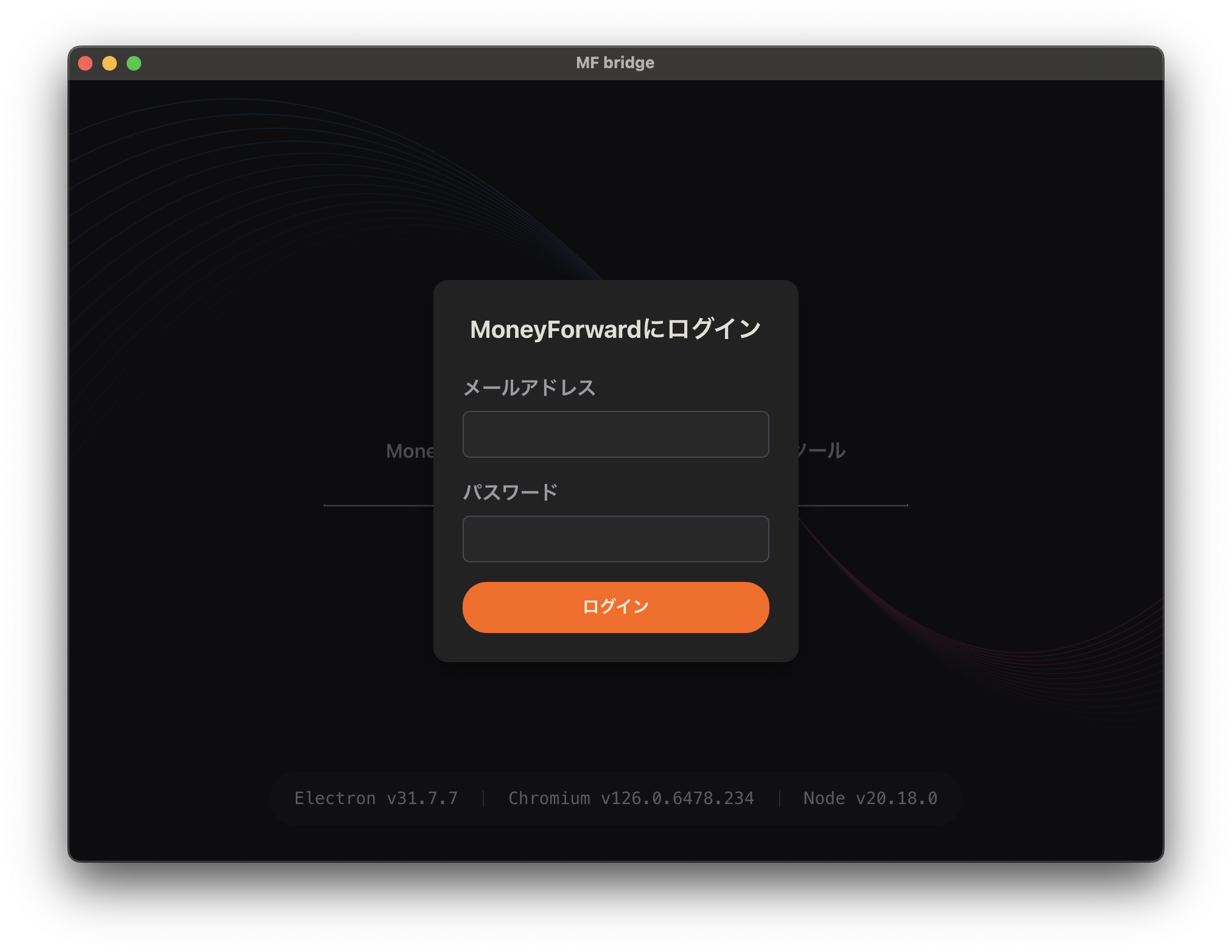
Task: Click the メールアドレス label
Action: (529, 387)
